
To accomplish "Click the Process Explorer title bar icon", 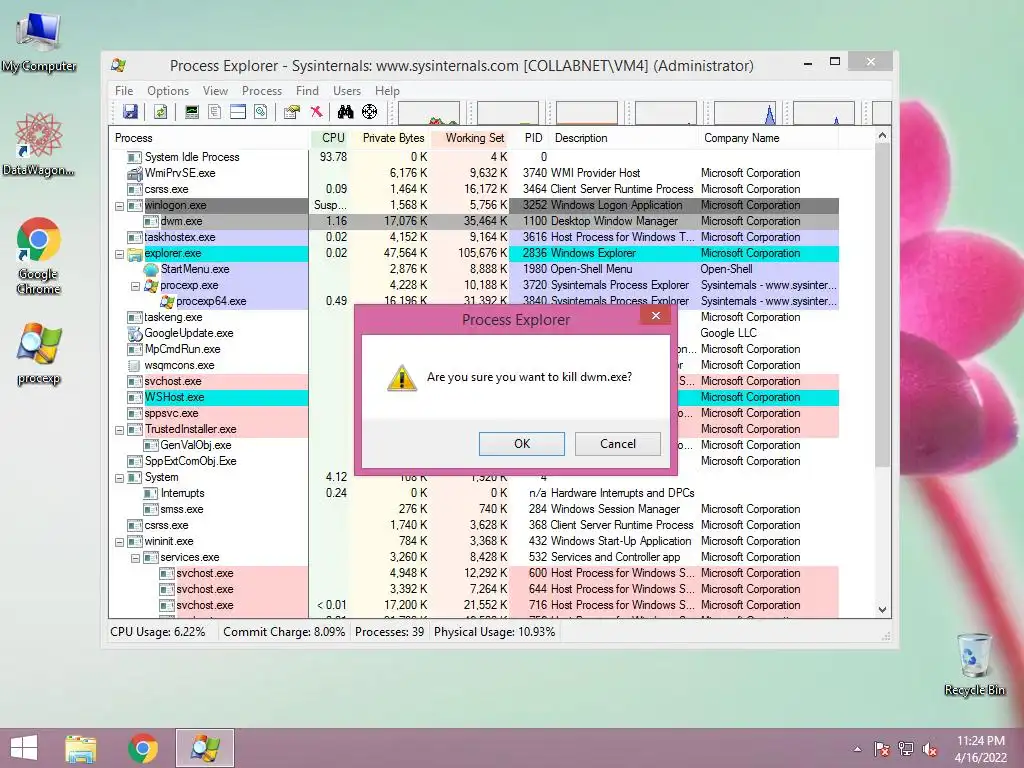I will [119, 65].
